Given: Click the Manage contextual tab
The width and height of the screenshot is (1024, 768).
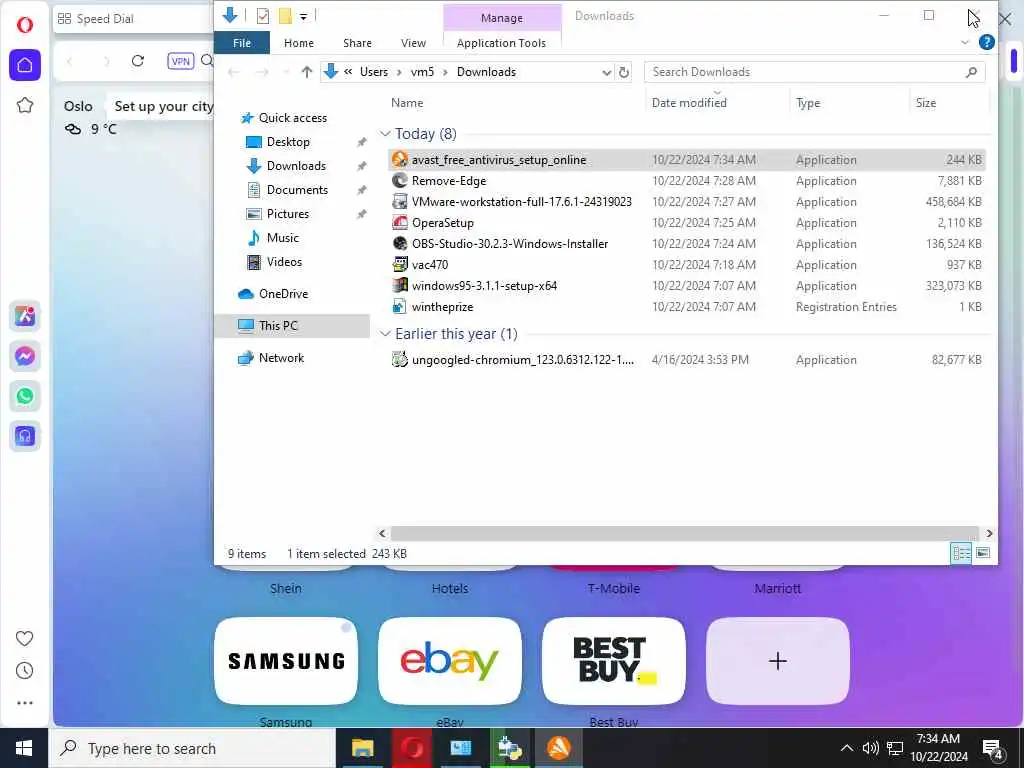Looking at the screenshot, I should coord(502,18).
